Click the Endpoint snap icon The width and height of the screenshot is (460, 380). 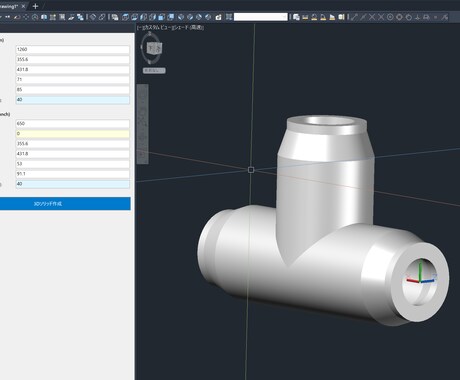(354, 17)
